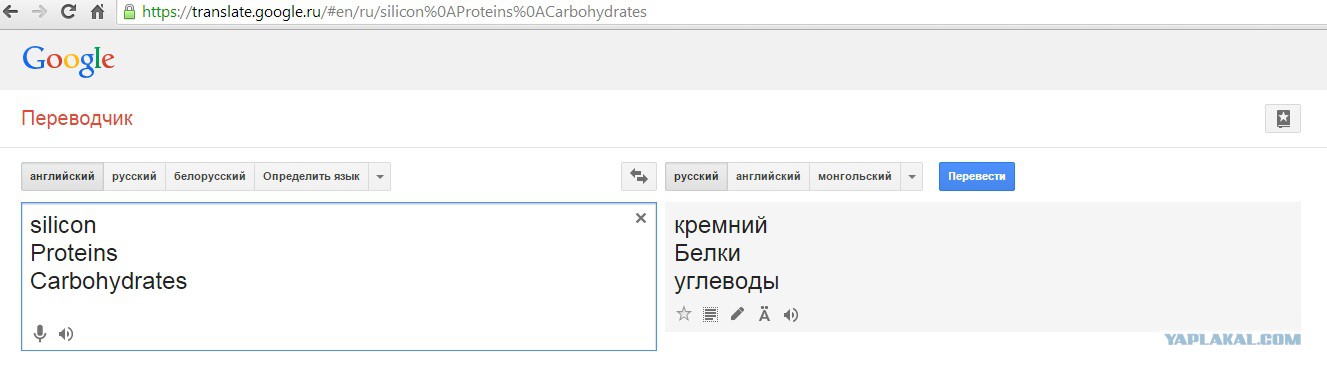Viewport: 1327px width, 369px height.
Task: Show transliteration with Ä icon
Action: coord(764,314)
